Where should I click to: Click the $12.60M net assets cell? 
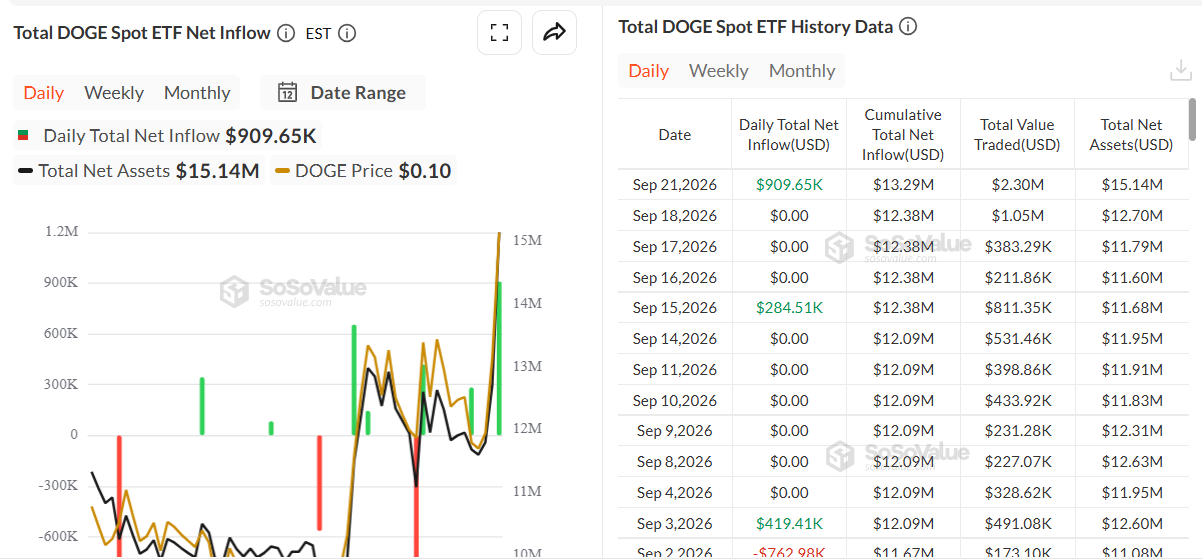[x=1131, y=524]
